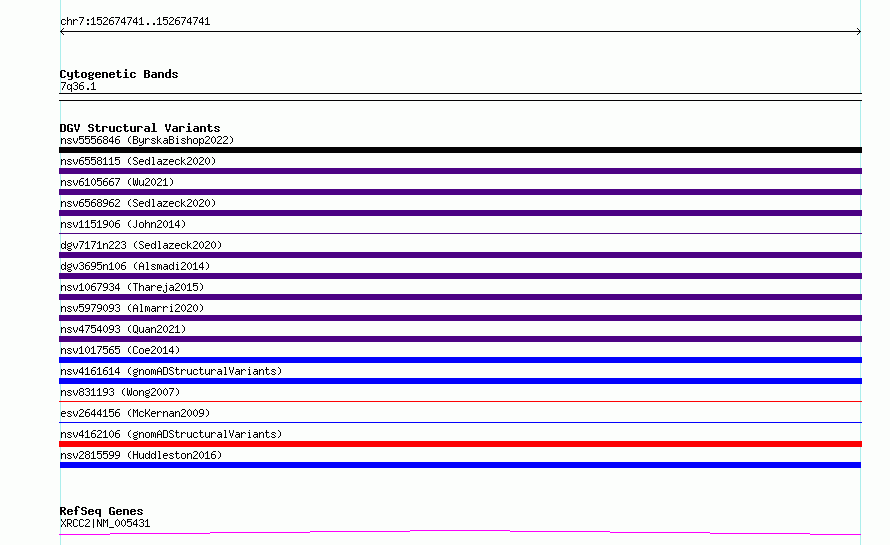This screenshot has height=545, width=890.
Task: Click the purple bar under dgv3695n106
Action: click(x=460, y=276)
